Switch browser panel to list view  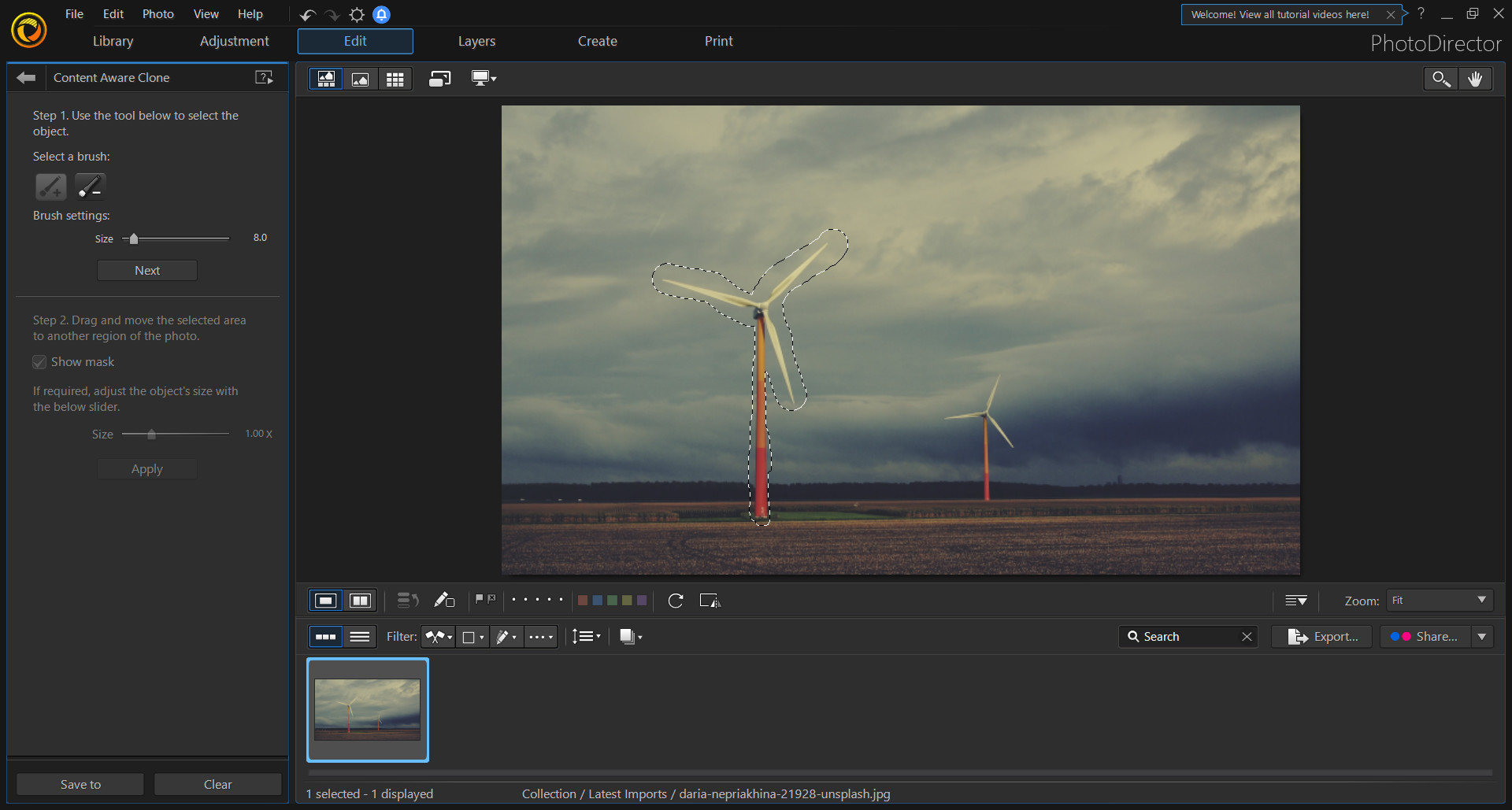(x=360, y=636)
